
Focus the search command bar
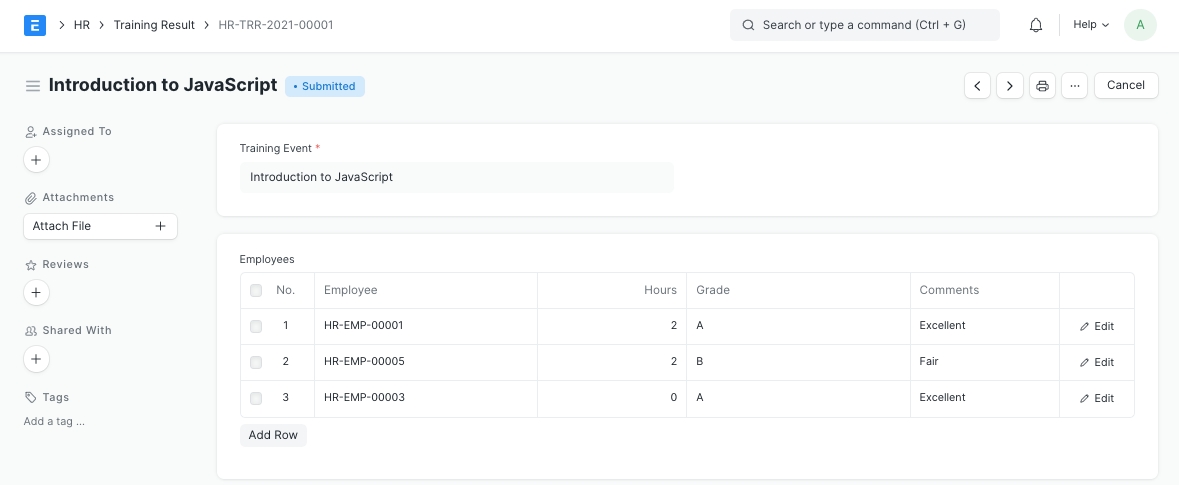click(864, 25)
